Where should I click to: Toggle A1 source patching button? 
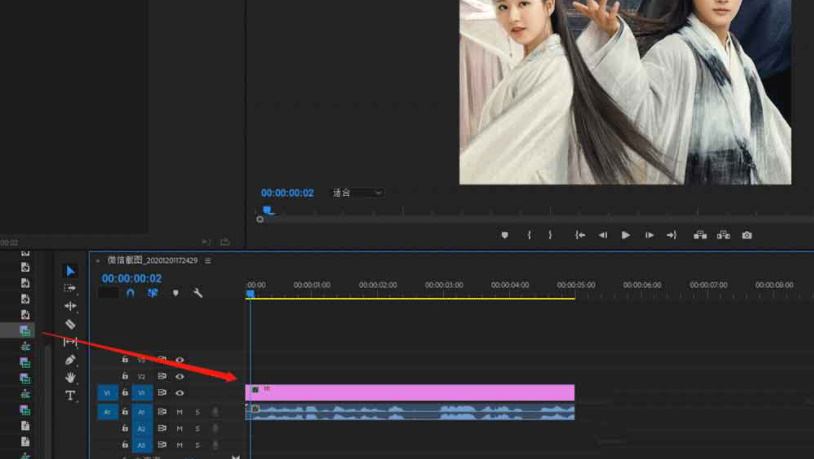pyautogui.click(x=107, y=412)
